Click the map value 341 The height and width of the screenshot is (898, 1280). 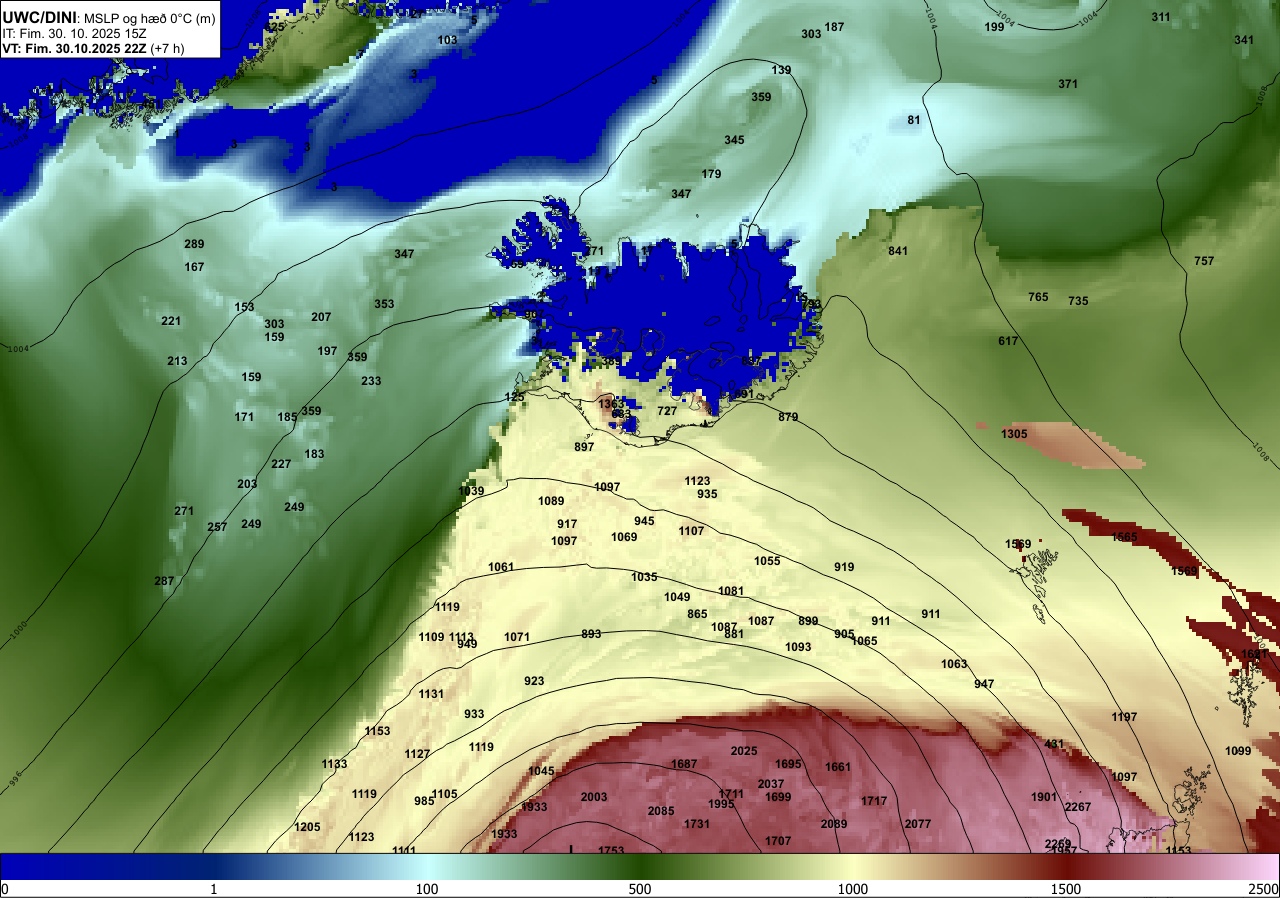click(x=1244, y=40)
